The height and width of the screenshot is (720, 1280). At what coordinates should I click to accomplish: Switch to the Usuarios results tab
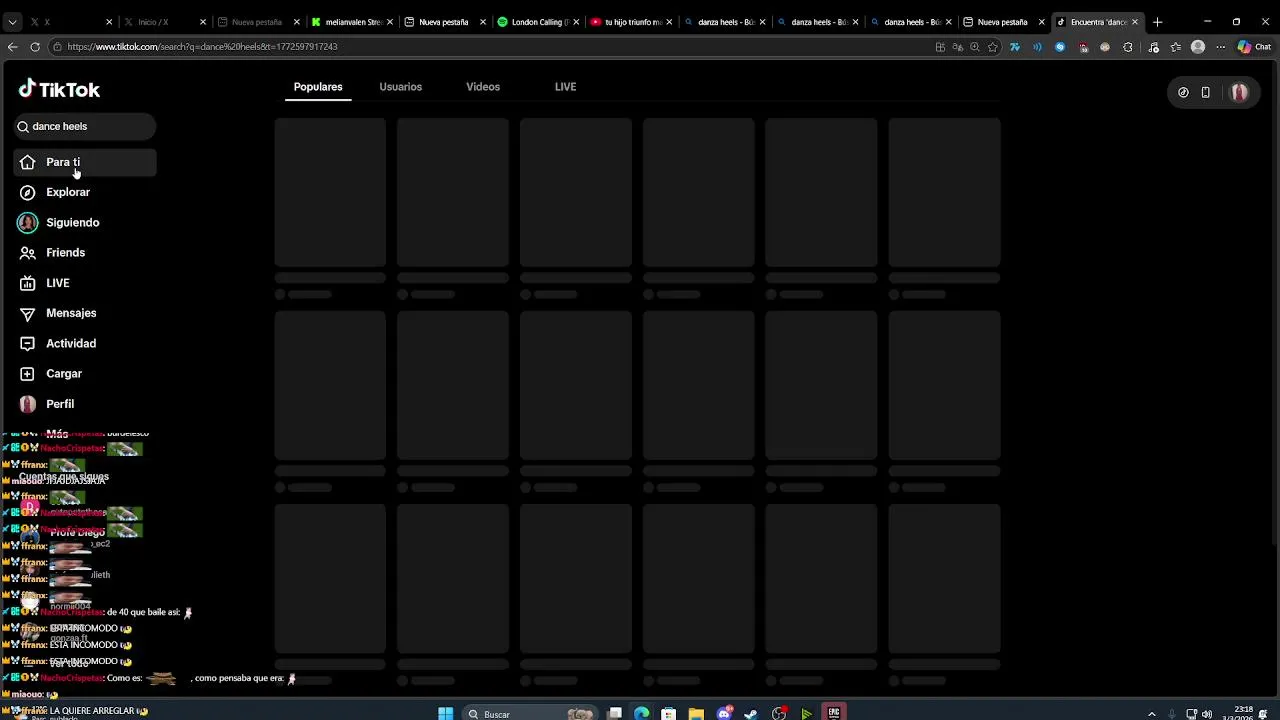[400, 87]
